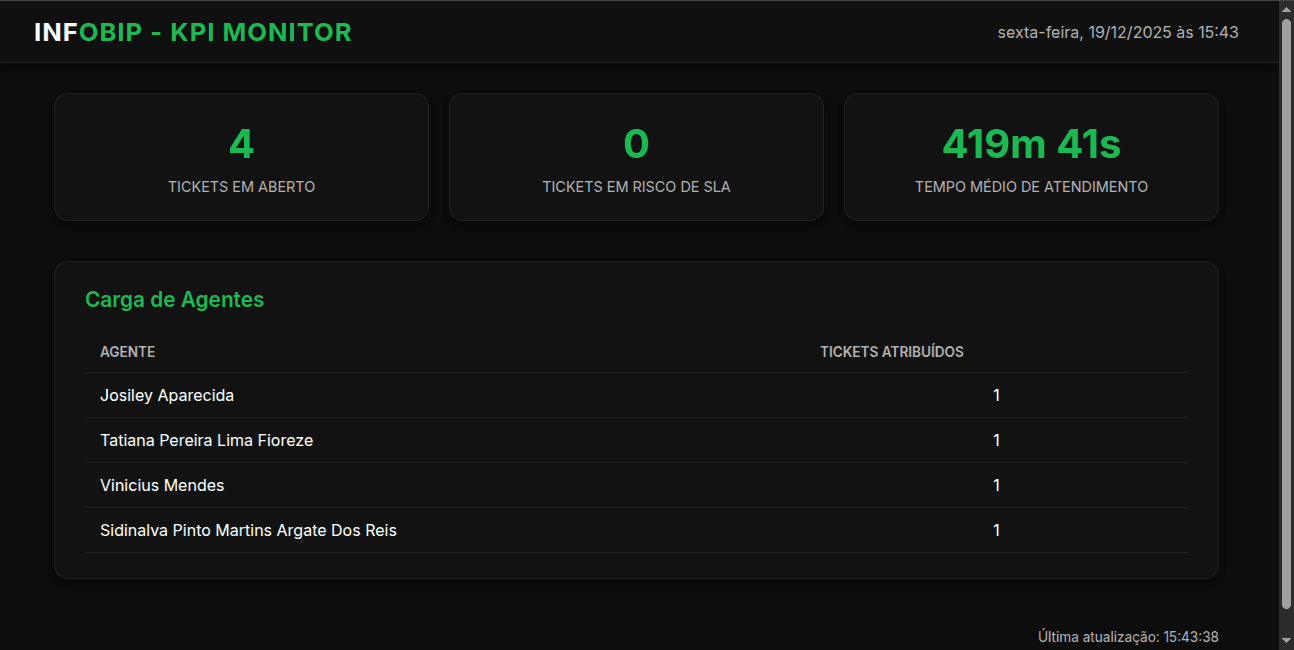Click the Última atualização timestamp
This screenshot has height=650, width=1294.
[1128, 636]
